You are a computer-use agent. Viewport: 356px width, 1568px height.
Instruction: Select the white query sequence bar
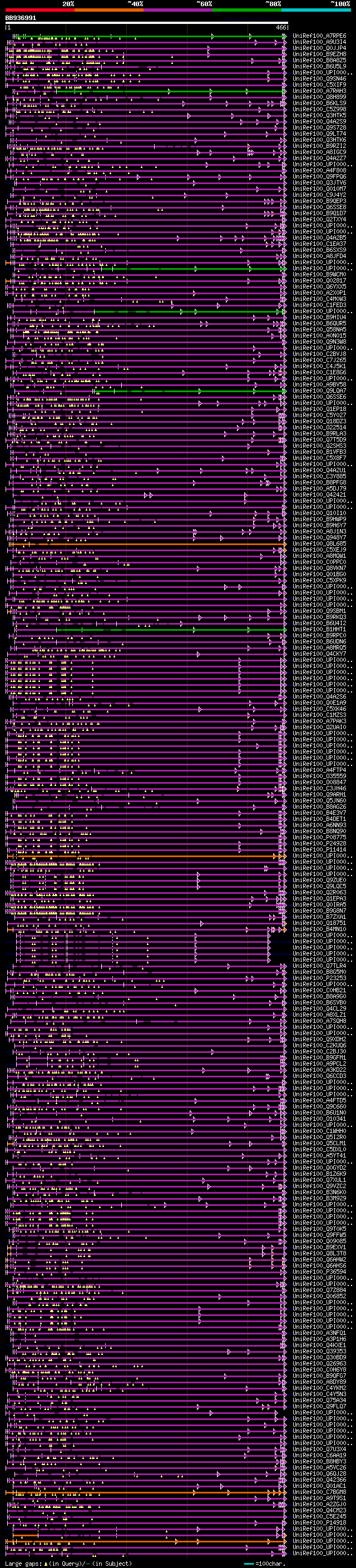click(147, 22)
